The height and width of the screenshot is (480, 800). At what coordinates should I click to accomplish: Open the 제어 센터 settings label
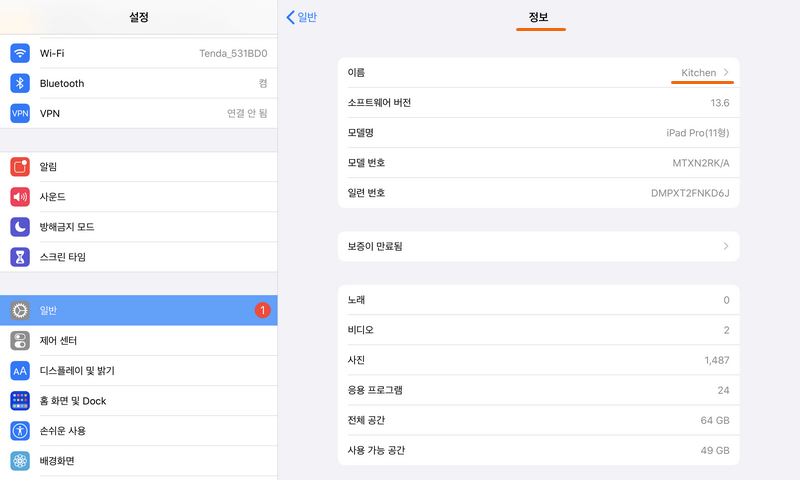click(x=58, y=340)
